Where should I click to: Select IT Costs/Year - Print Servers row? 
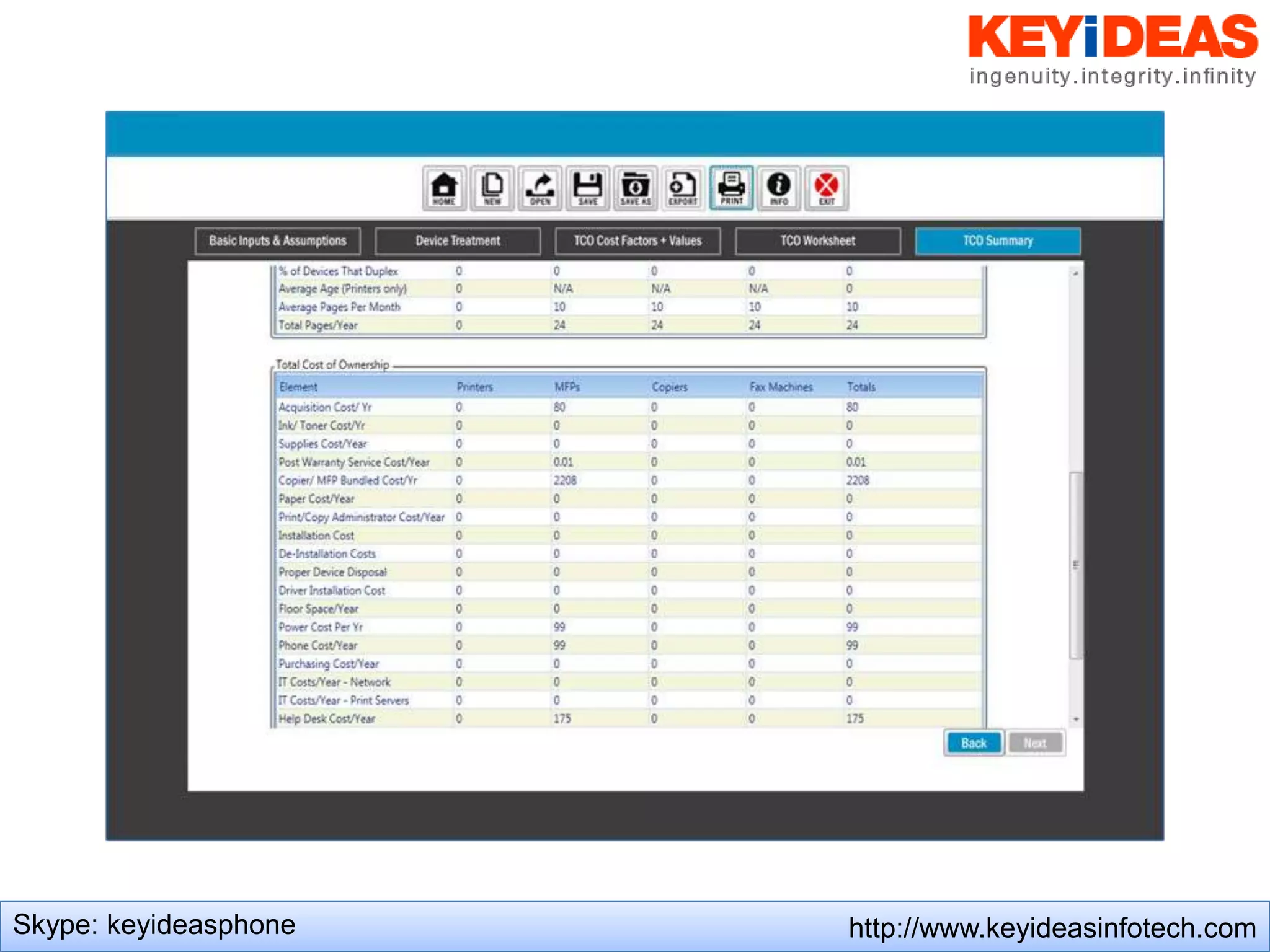pyautogui.click(x=629, y=700)
